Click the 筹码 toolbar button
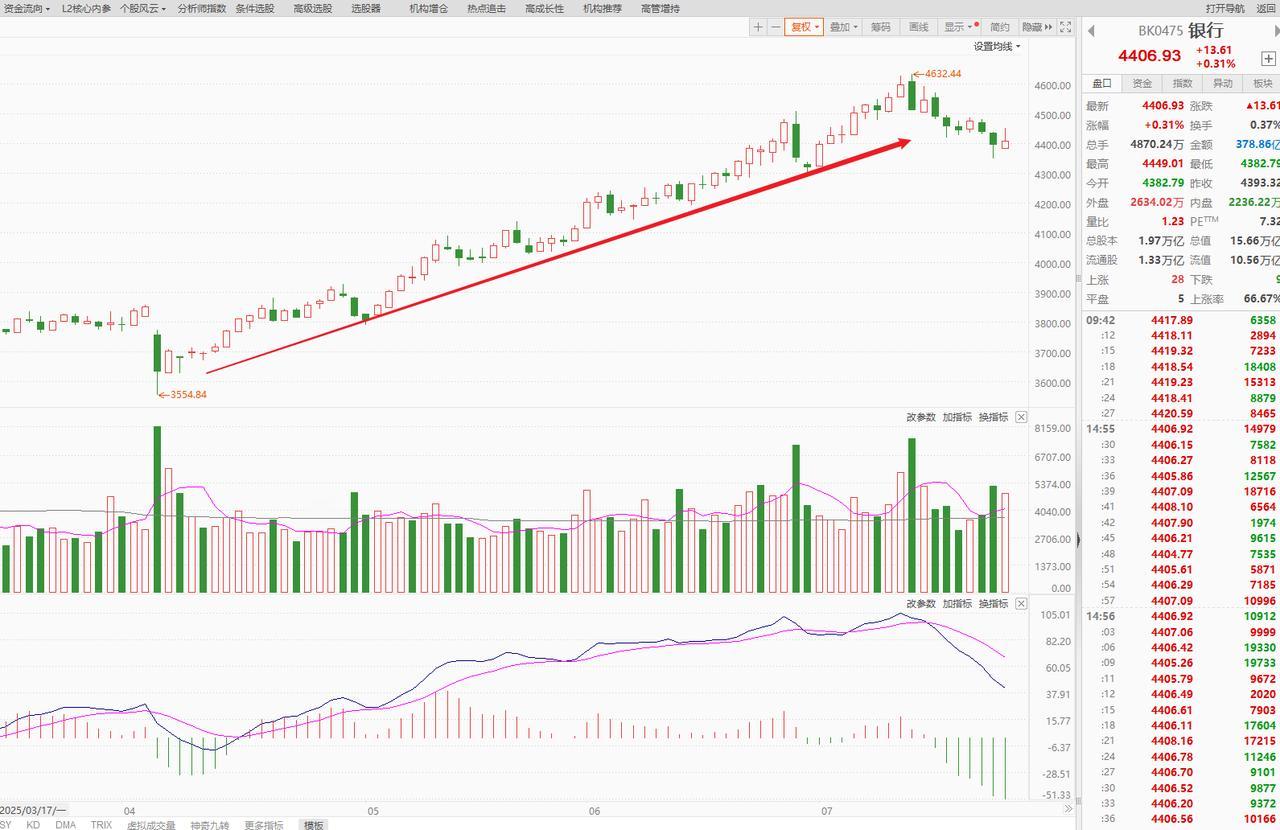The width and height of the screenshot is (1280, 830). tap(880, 27)
